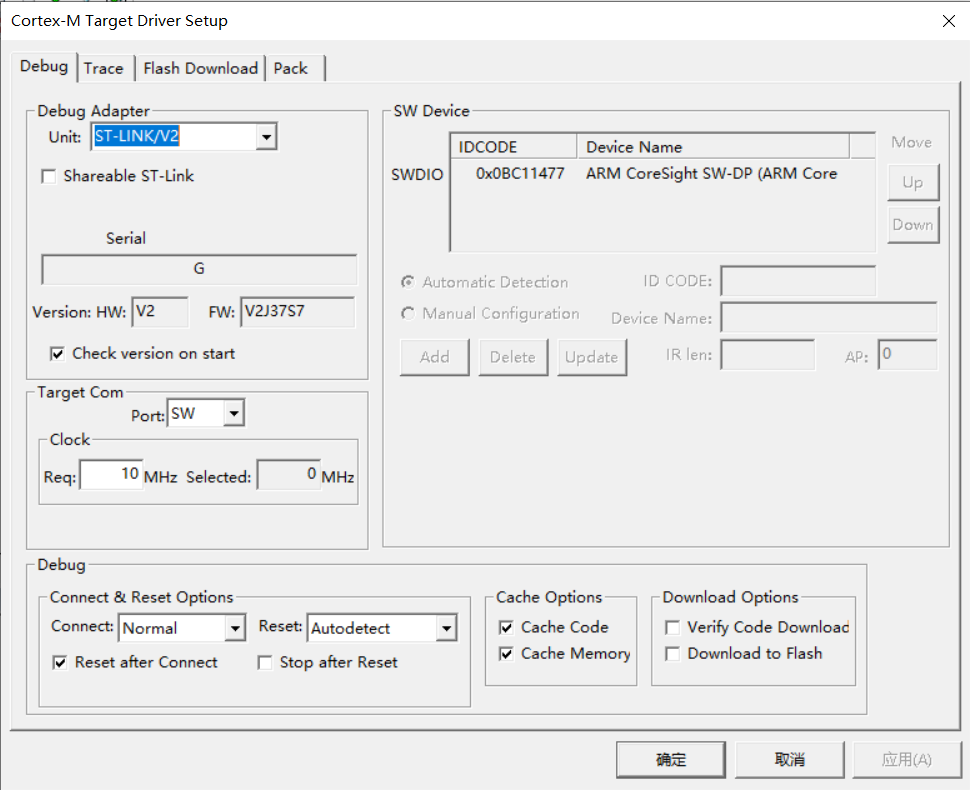Expand the Reset Autodetect dropdown
970x790 pixels.
click(446, 629)
